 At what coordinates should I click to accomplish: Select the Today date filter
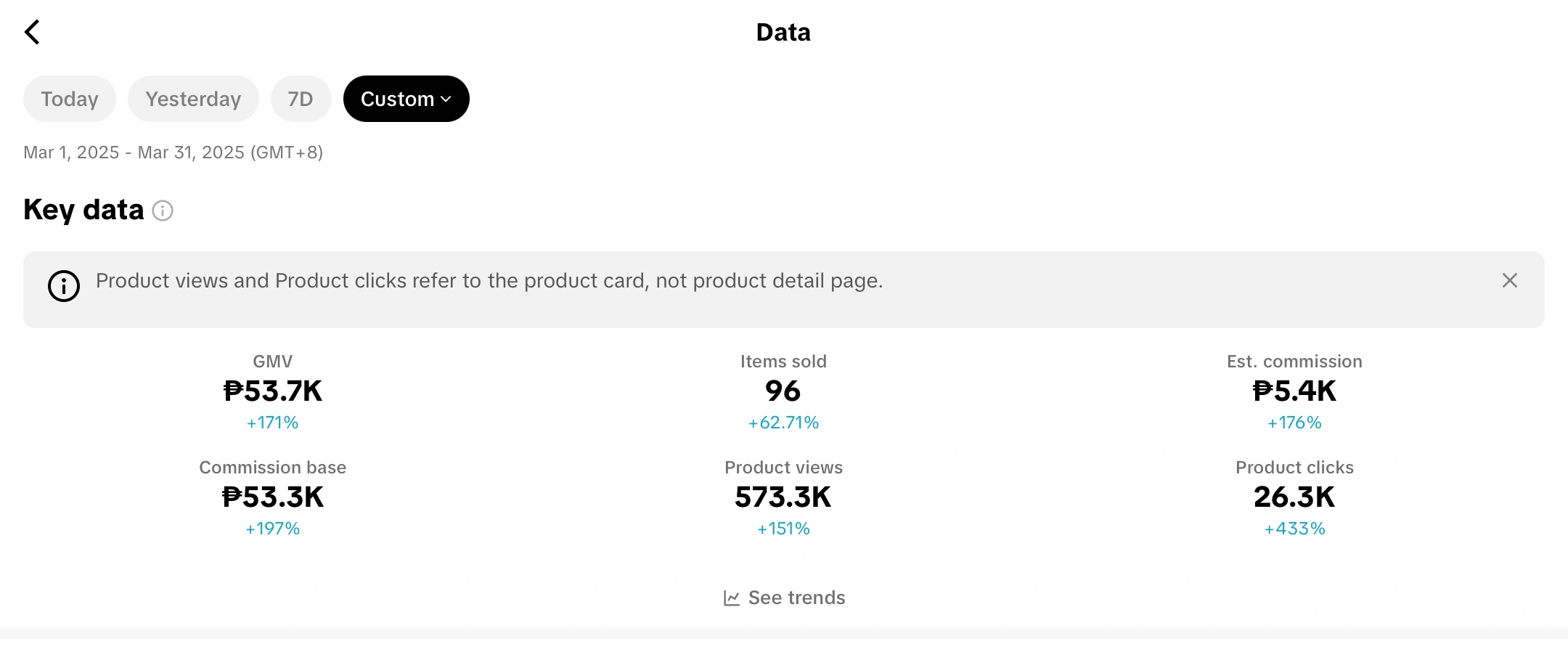point(70,99)
